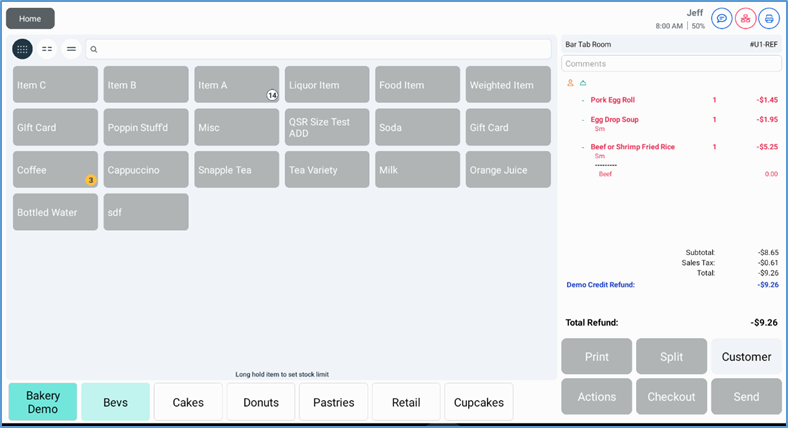This screenshot has height=428, width=788.
Task: Select the Bakery Demo menu tab
Action: tap(43, 402)
